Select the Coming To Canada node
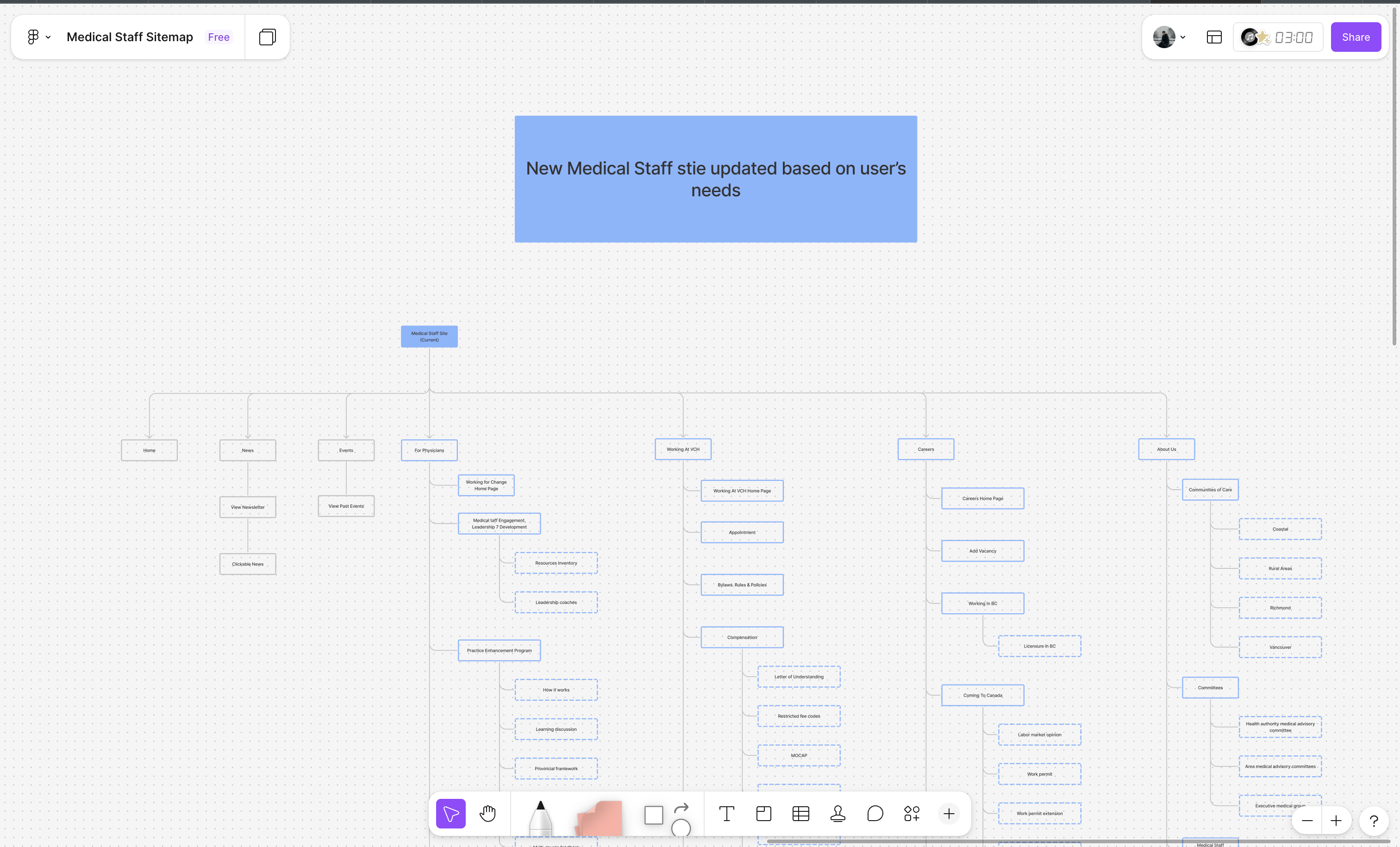 point(982,695)
